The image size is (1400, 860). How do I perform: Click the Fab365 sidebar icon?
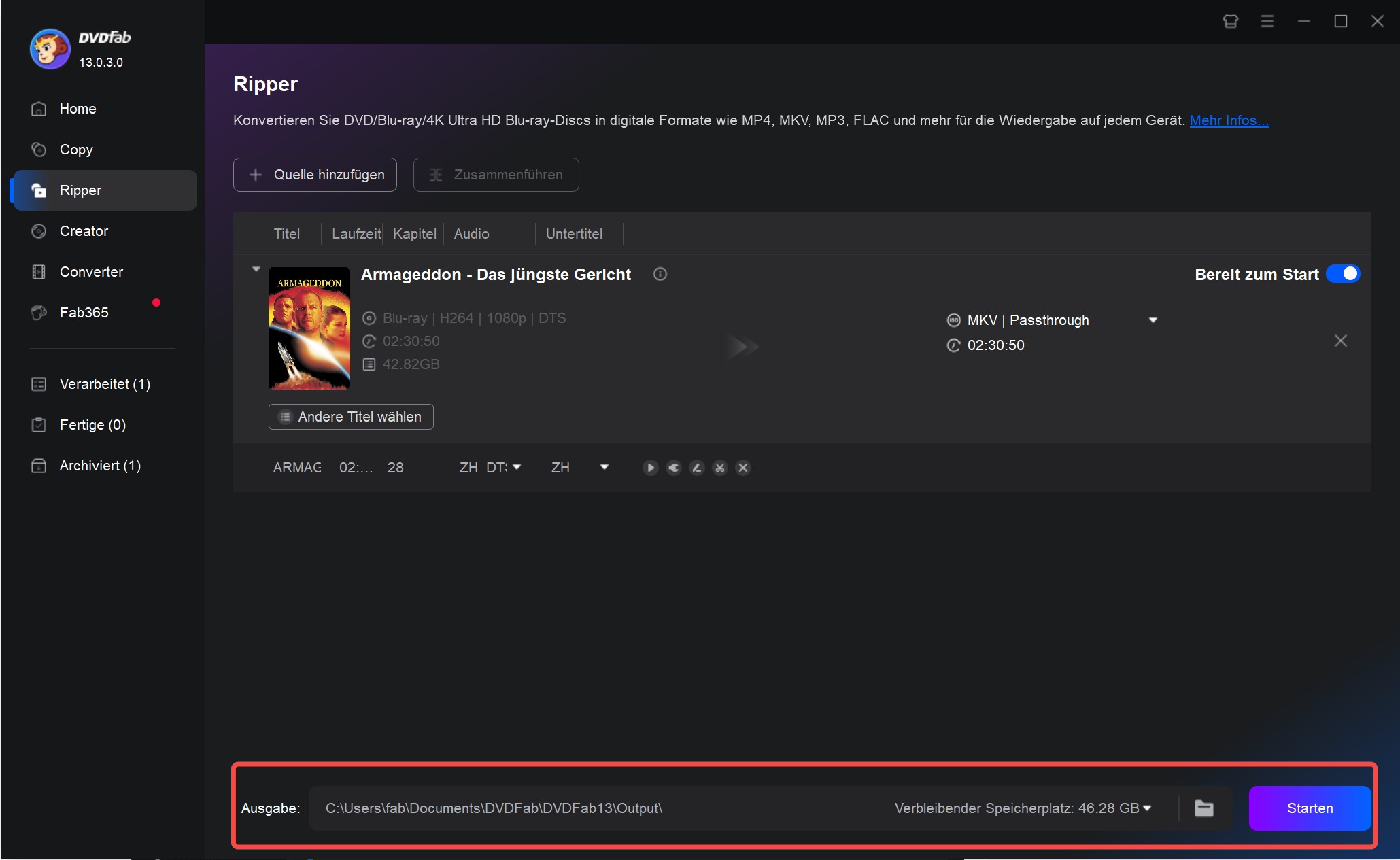[x=38, y=312]
